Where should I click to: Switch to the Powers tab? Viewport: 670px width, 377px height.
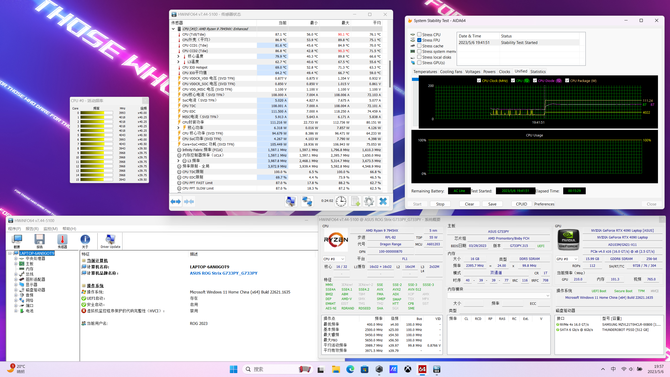click(489, 72)
